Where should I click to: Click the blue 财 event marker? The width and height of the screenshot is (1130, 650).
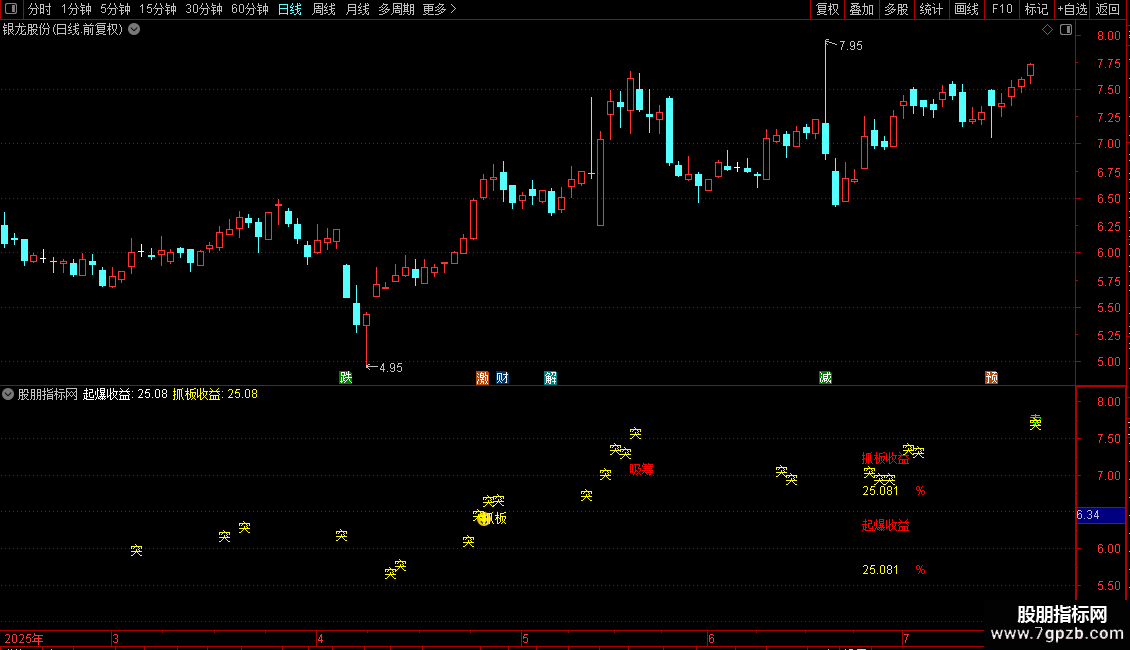pos(502,378)
